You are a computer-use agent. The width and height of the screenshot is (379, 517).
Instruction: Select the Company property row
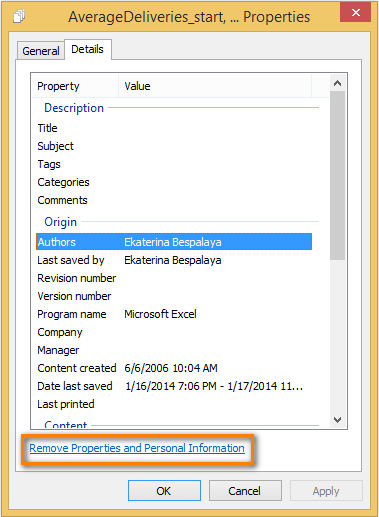(174, 332)
